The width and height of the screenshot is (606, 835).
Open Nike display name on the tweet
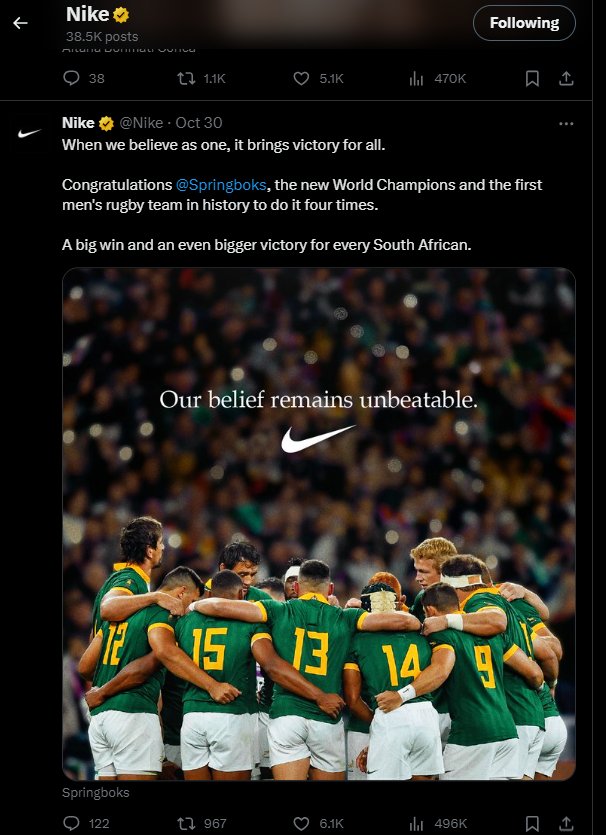(x=78, y=123)
